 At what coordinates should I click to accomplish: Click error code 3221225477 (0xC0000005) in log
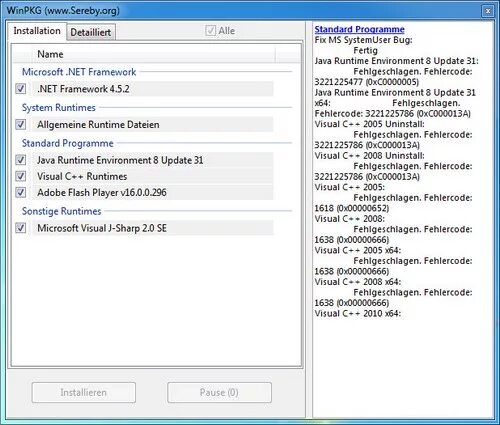point(367,82)
